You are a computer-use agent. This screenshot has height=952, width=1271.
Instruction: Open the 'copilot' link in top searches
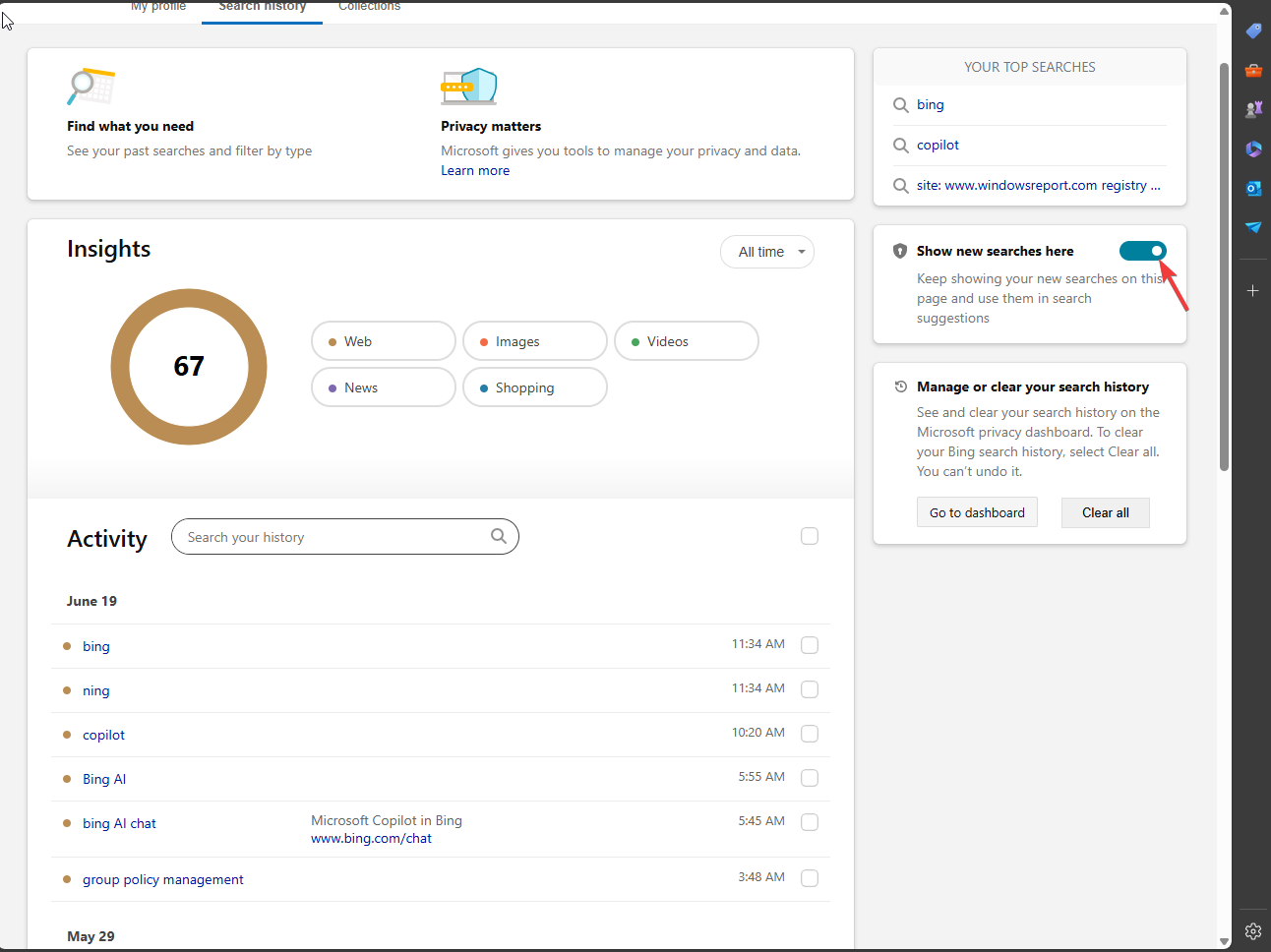coord(938,146)
